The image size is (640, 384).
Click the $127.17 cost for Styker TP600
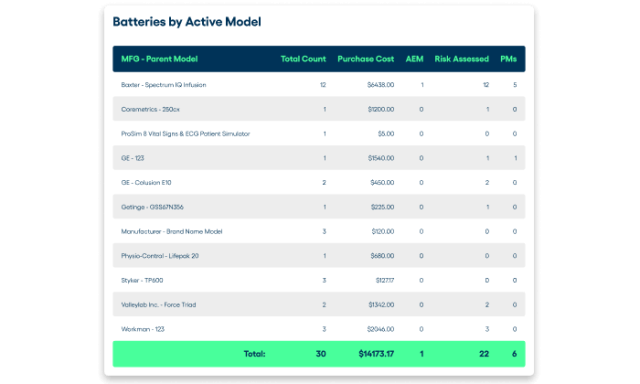(385, 280)
